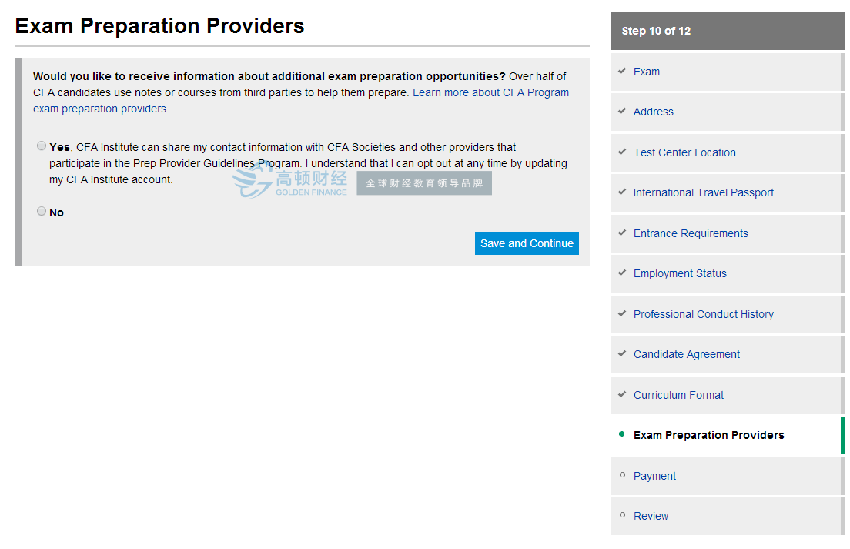Open International Travel Passport step
Screen dimensions: 850x549
[703, 193]
